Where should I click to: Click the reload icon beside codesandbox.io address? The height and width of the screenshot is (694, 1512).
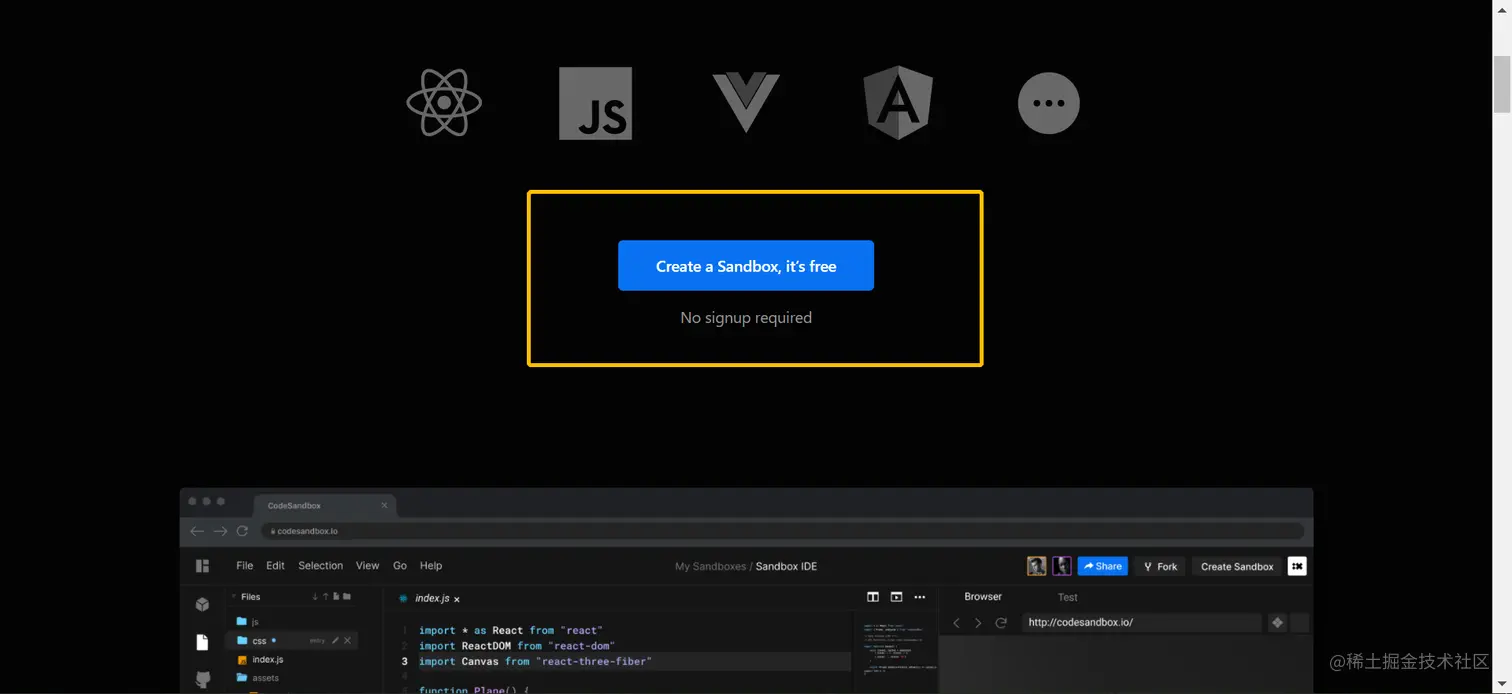click(242, 531)
